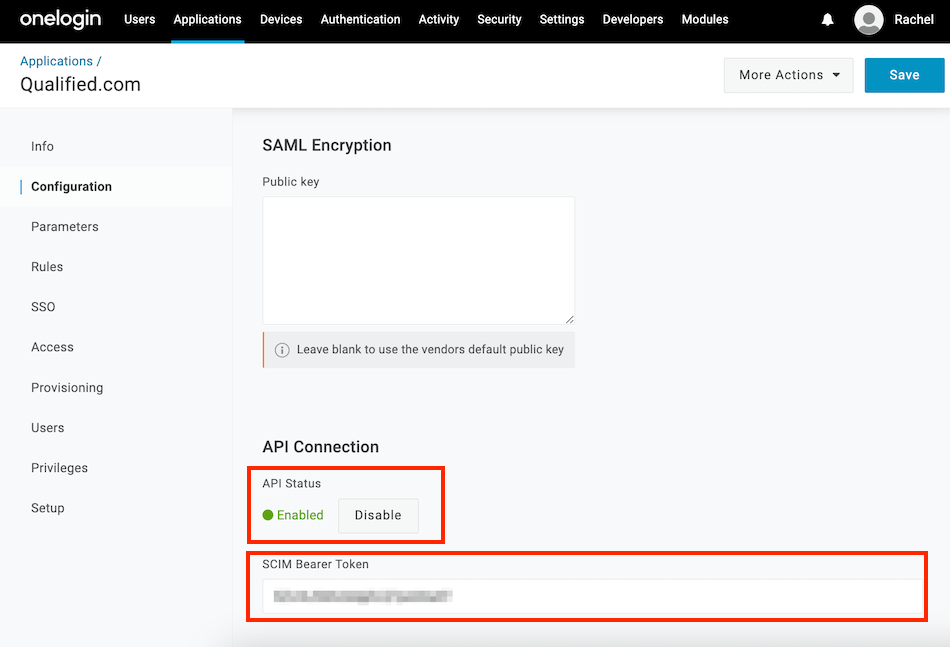Click the API Connection heading
The height and width of the screenshot is (647, 950).
click(x=321, y=447)
